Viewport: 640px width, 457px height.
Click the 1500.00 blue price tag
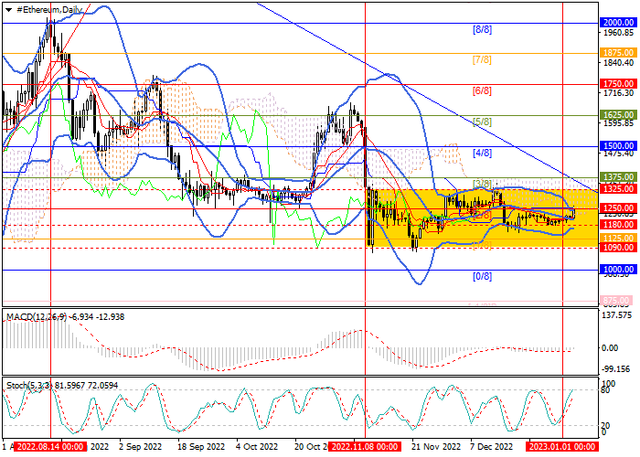coord(618,146)
